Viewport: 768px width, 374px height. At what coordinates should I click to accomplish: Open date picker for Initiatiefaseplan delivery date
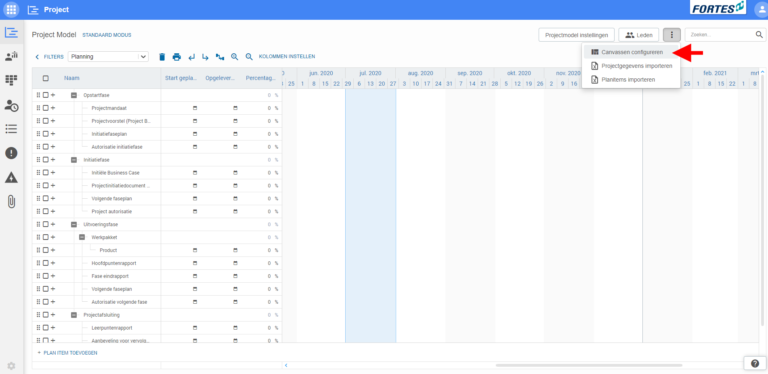[235, 134]
